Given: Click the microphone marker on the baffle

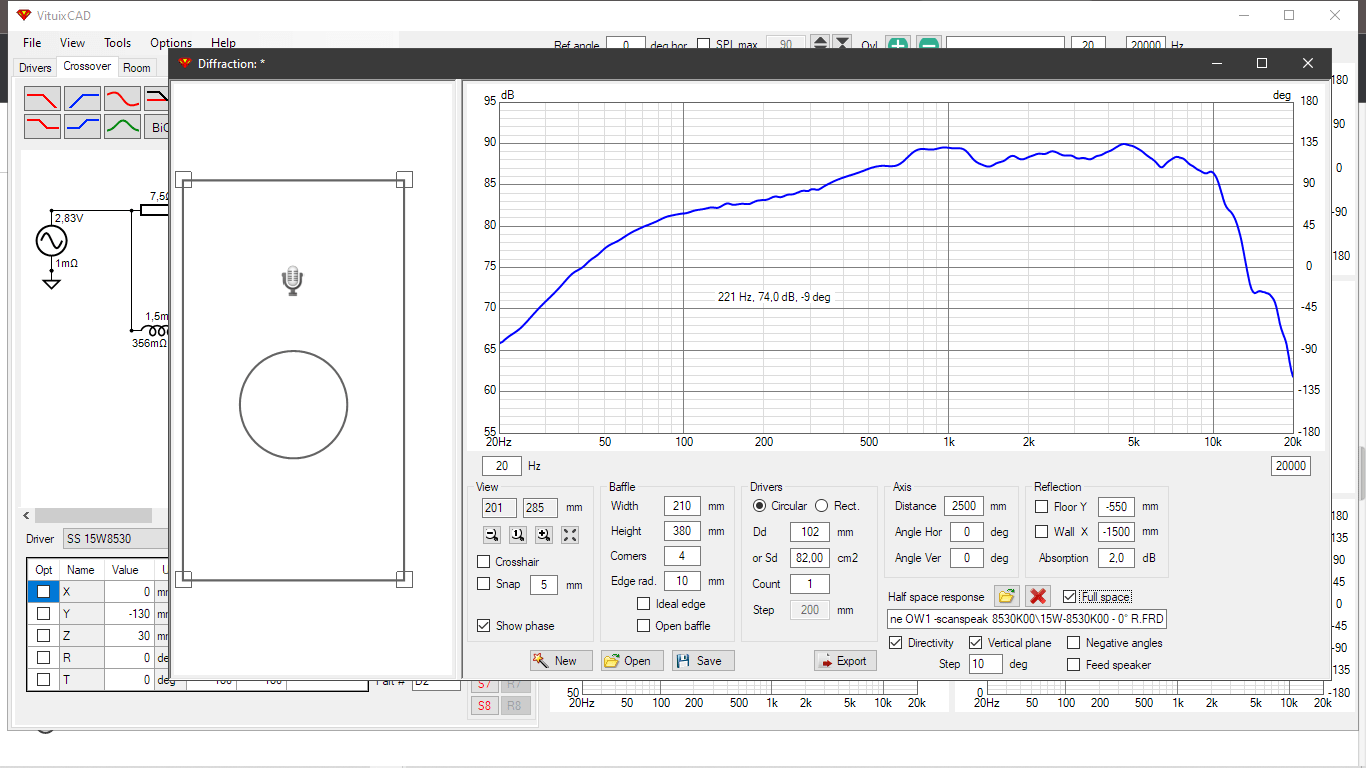Looking at the screenshot, I should coord(291,281).
